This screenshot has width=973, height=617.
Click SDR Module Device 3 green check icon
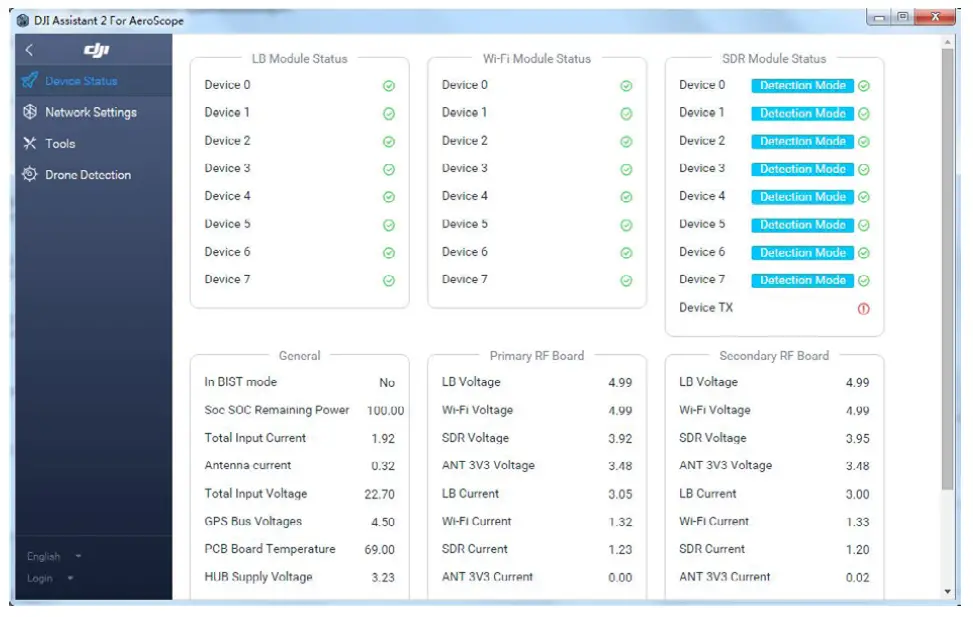coord(864,169)
